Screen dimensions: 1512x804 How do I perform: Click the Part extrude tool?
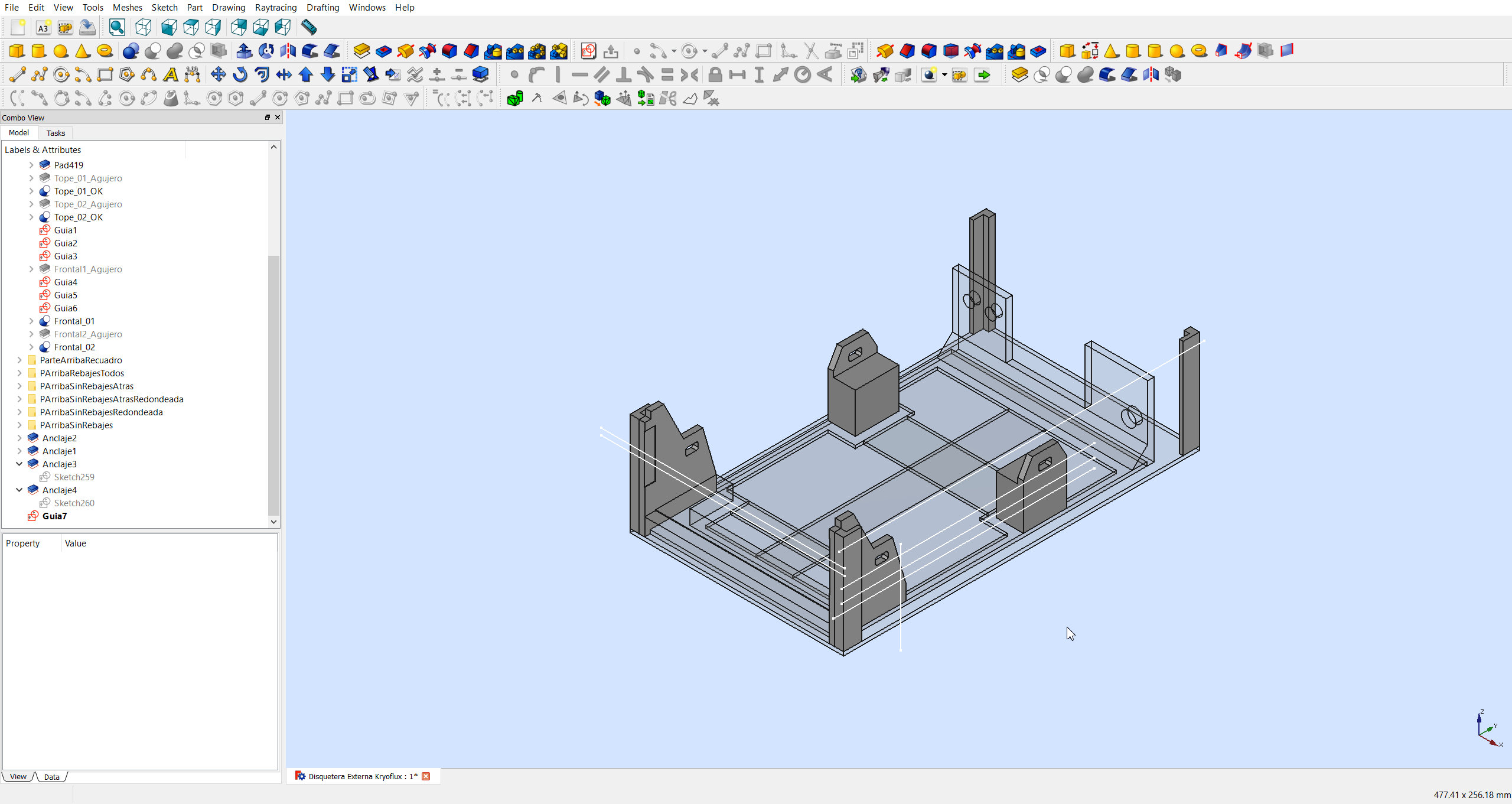tap(244, 51)
